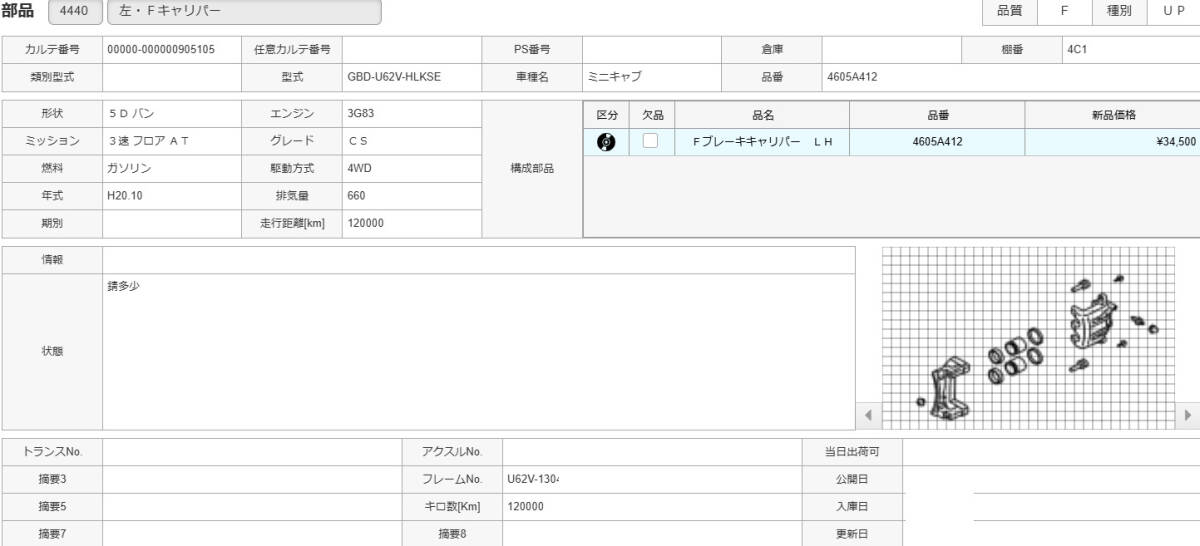Click the 品名 column header
This screenshot has width=1200, height=546.
[x=763, y=115]
